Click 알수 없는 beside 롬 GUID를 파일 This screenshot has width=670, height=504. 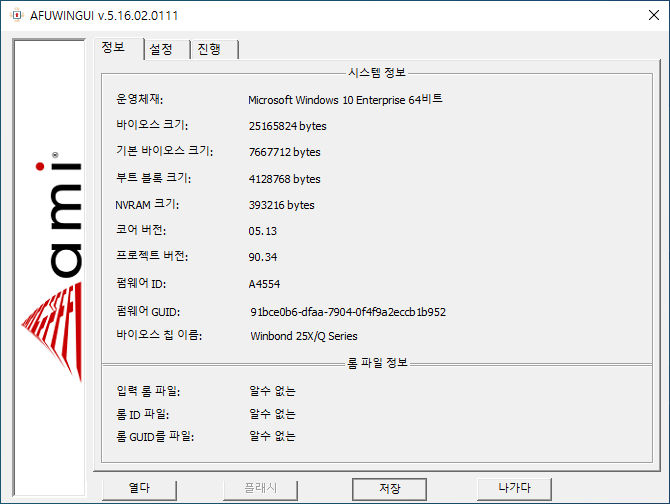(x=272, y=437)
